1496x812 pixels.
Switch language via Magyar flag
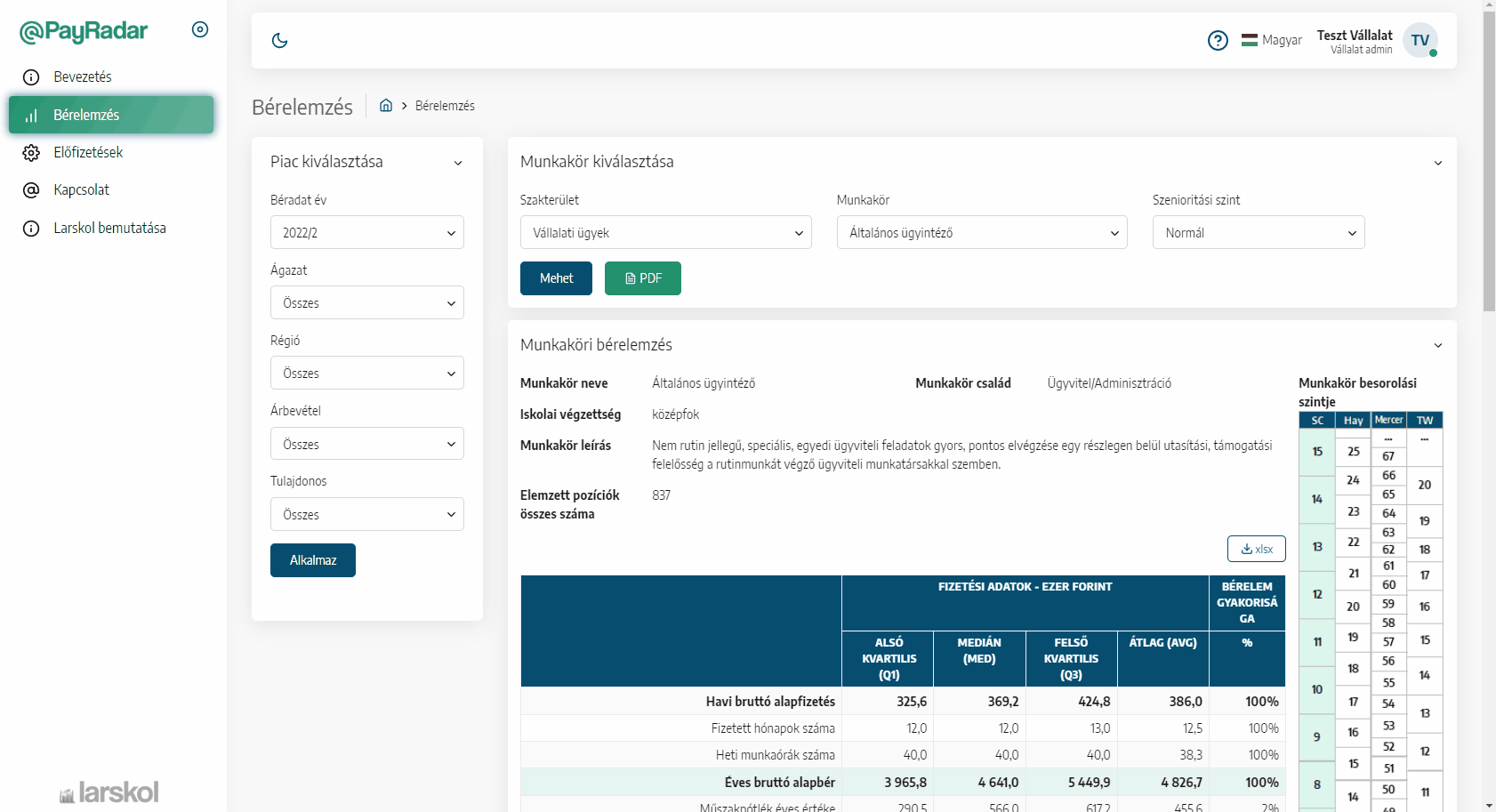[x=1271, y=40]
